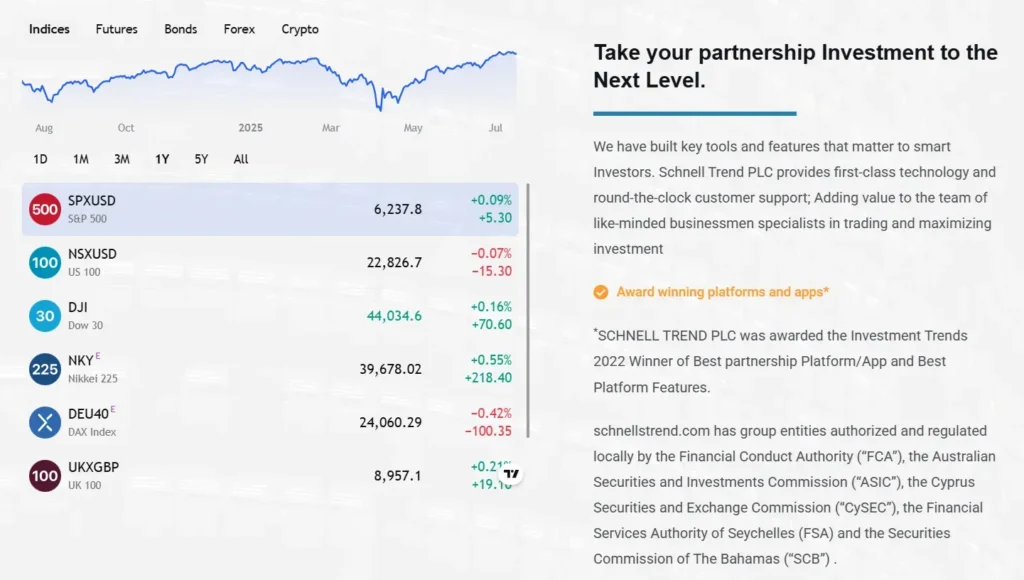Image resolution: width=1024 pixels, height=580 pixels.
Task: Click the Nikkei 225 icon
Action: pos(44,369)
